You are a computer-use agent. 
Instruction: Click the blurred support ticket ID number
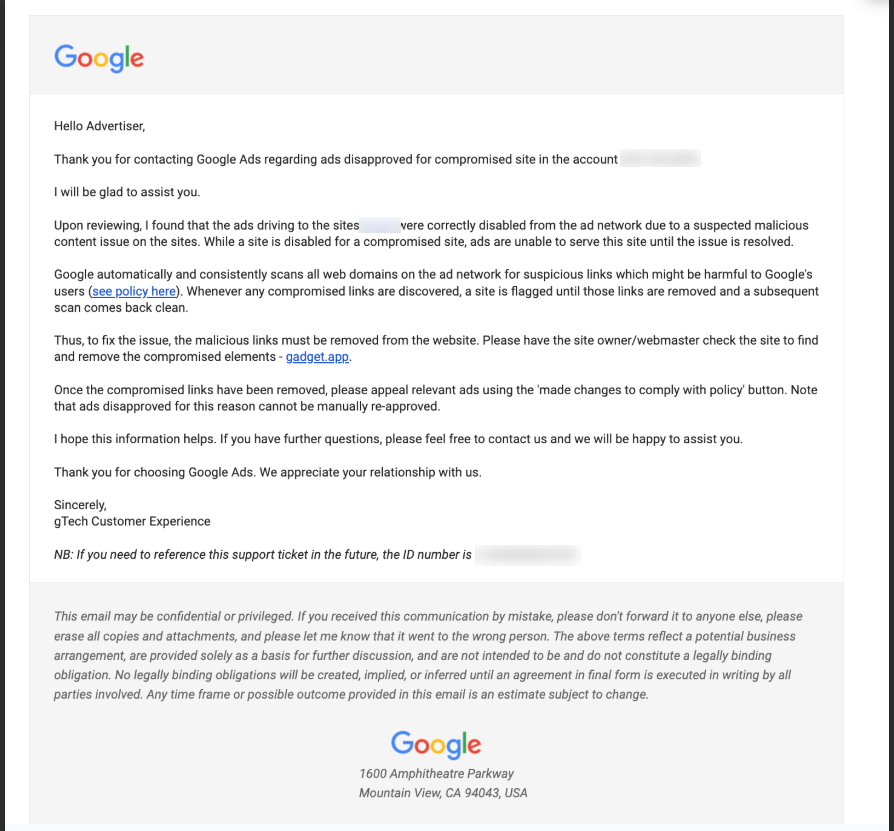[527, 554]
